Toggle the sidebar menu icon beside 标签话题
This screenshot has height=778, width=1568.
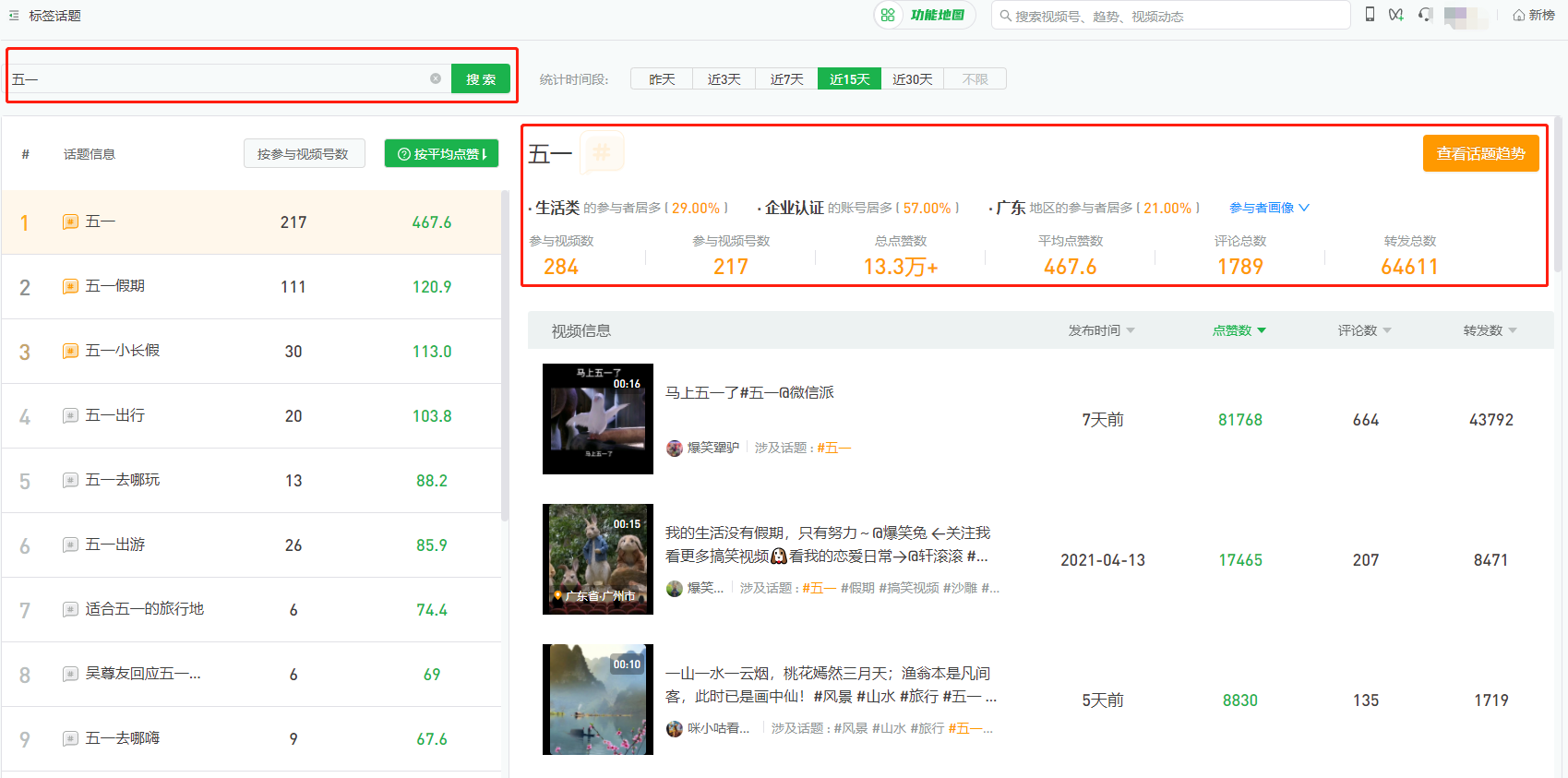pyautogui.click(x=14, y=16)
